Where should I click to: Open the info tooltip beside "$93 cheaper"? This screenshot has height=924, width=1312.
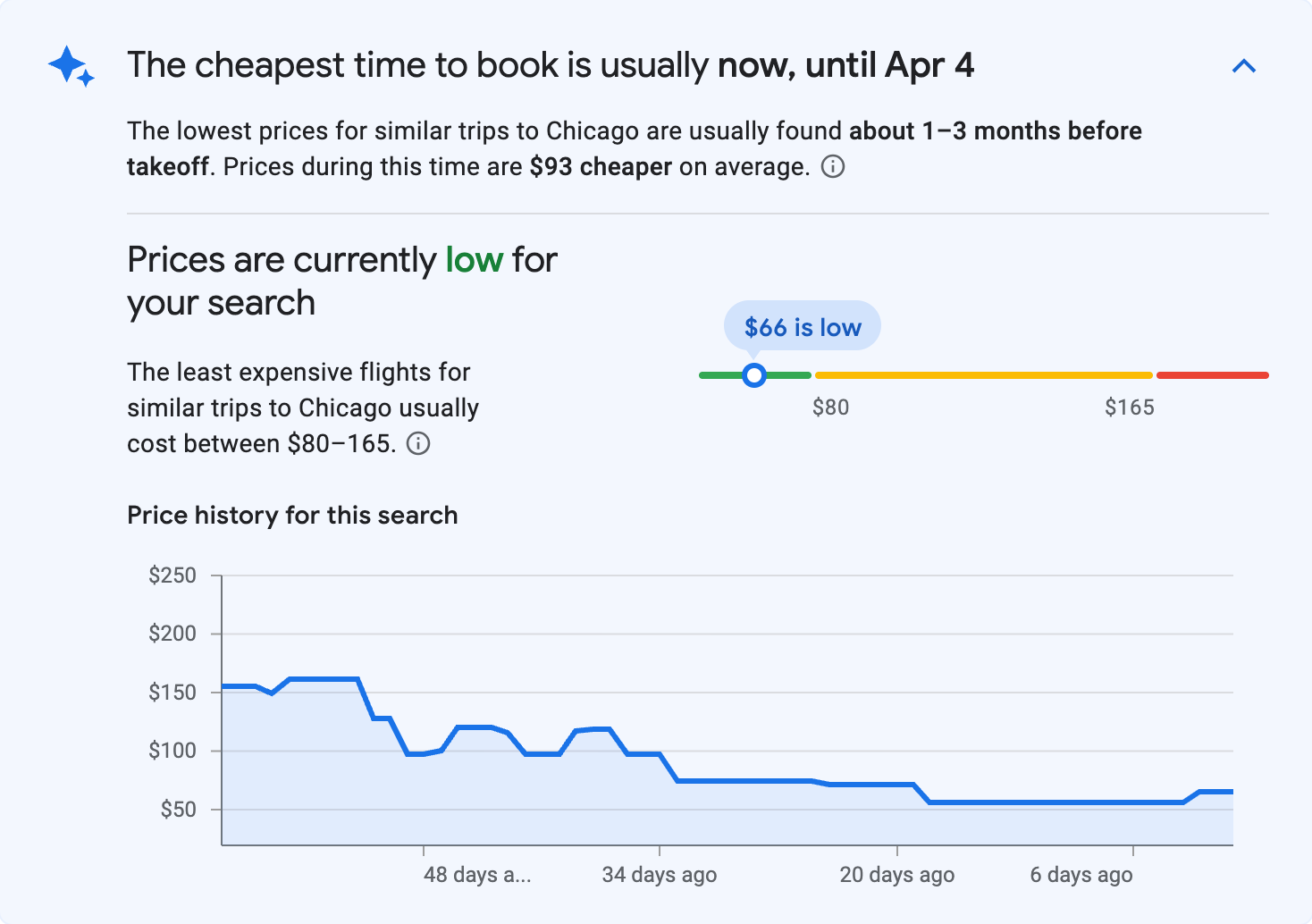tap(833, 166)
